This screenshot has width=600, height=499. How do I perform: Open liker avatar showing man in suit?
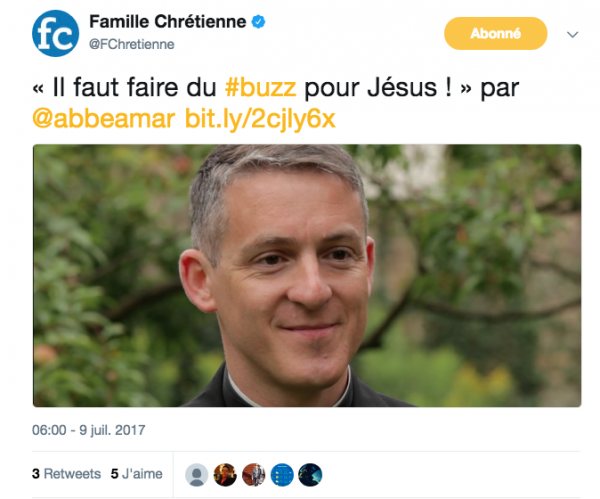pyautogui.click(x=254, y=475)
